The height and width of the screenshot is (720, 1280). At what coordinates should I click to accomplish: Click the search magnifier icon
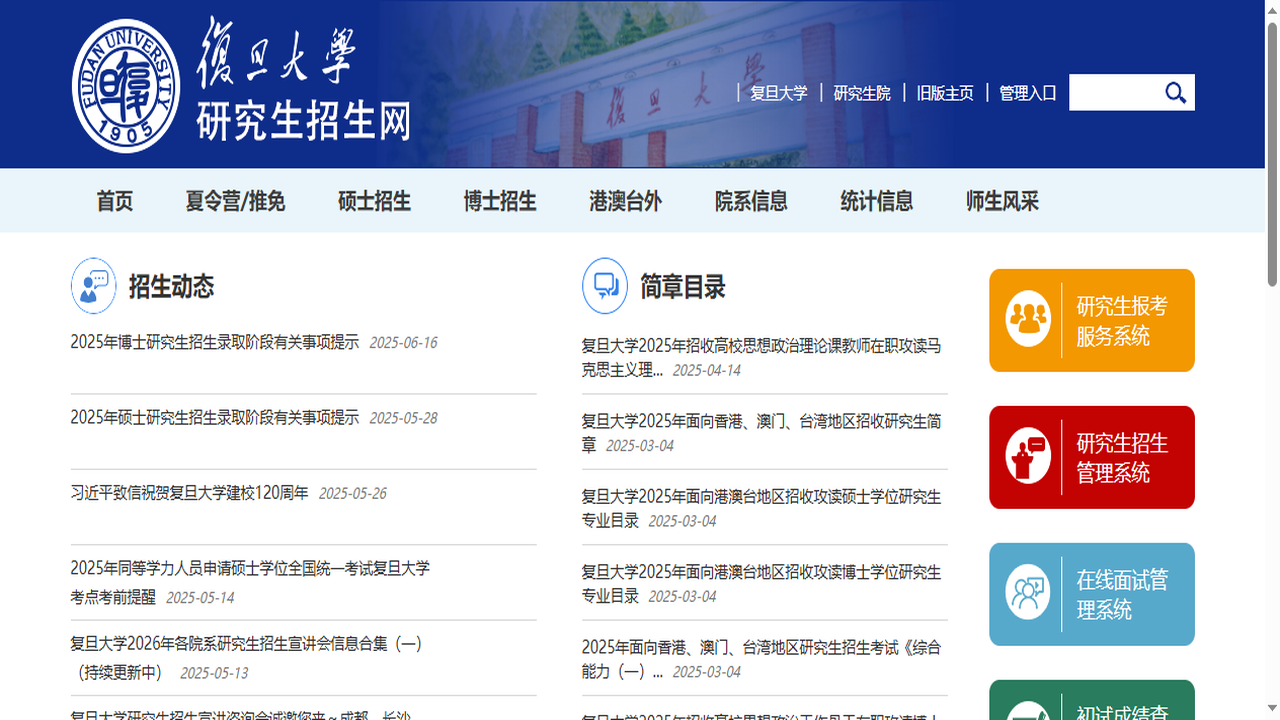pos(1175,92)
